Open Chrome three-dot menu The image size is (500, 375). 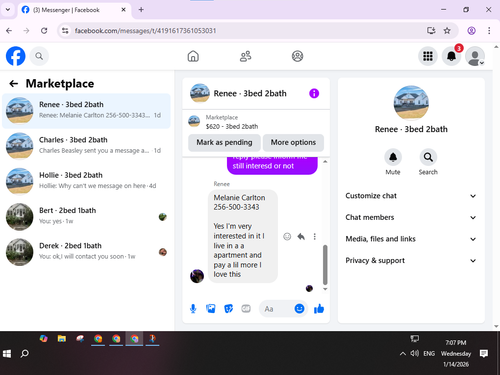click(x=489, y=31)
